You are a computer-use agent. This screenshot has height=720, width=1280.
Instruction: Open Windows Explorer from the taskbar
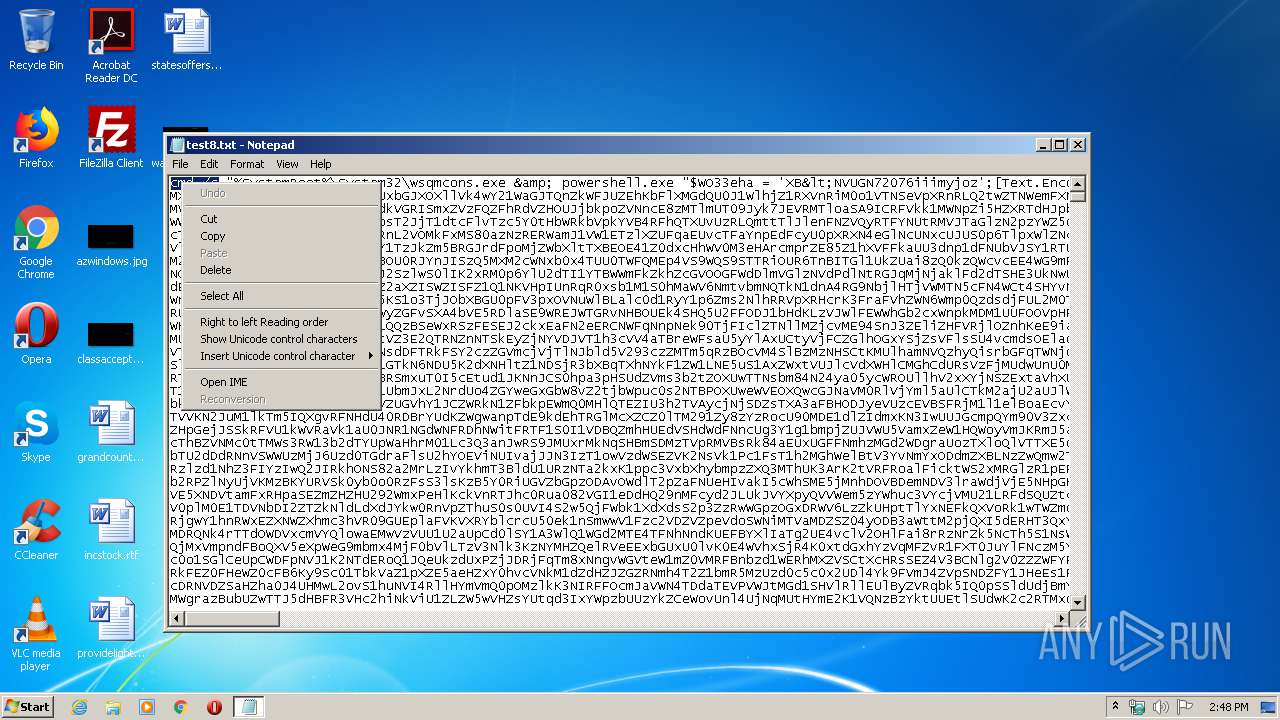point(113,707)
